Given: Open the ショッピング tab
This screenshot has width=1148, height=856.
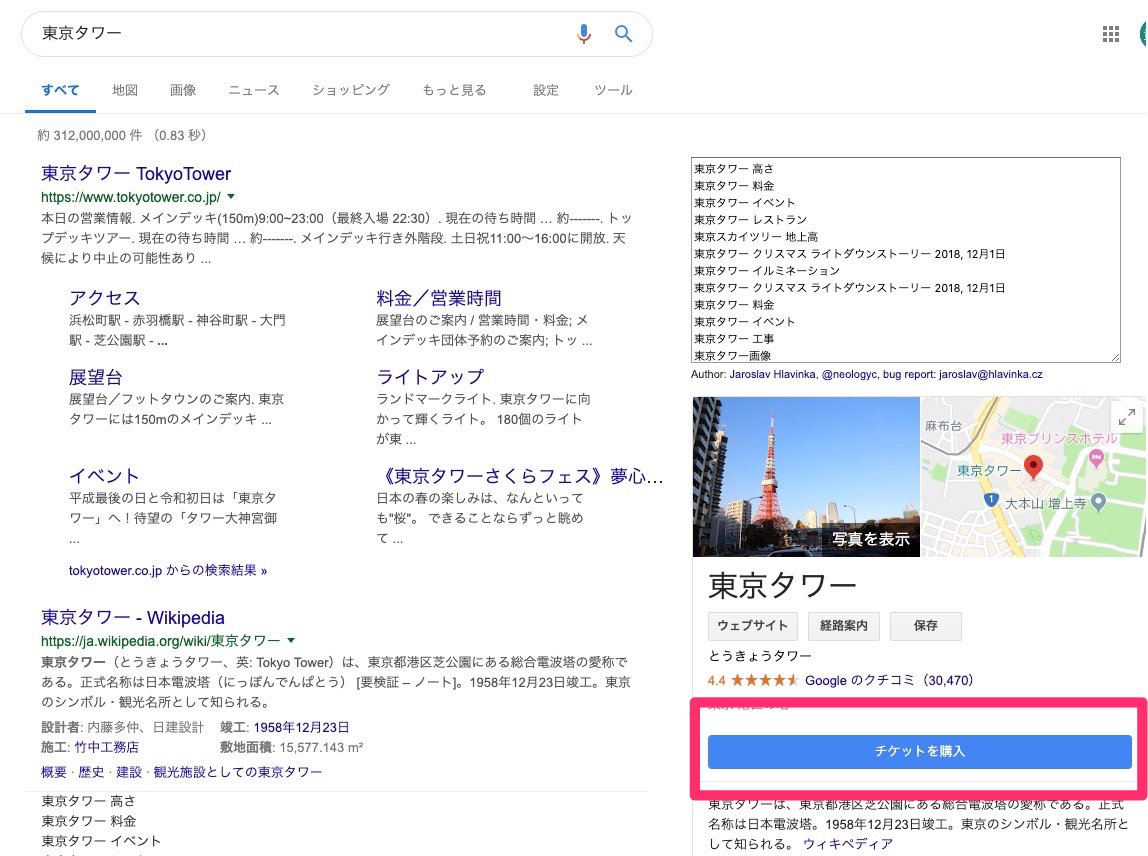Looking at the screenshot, I should click(x=351, y=90).
